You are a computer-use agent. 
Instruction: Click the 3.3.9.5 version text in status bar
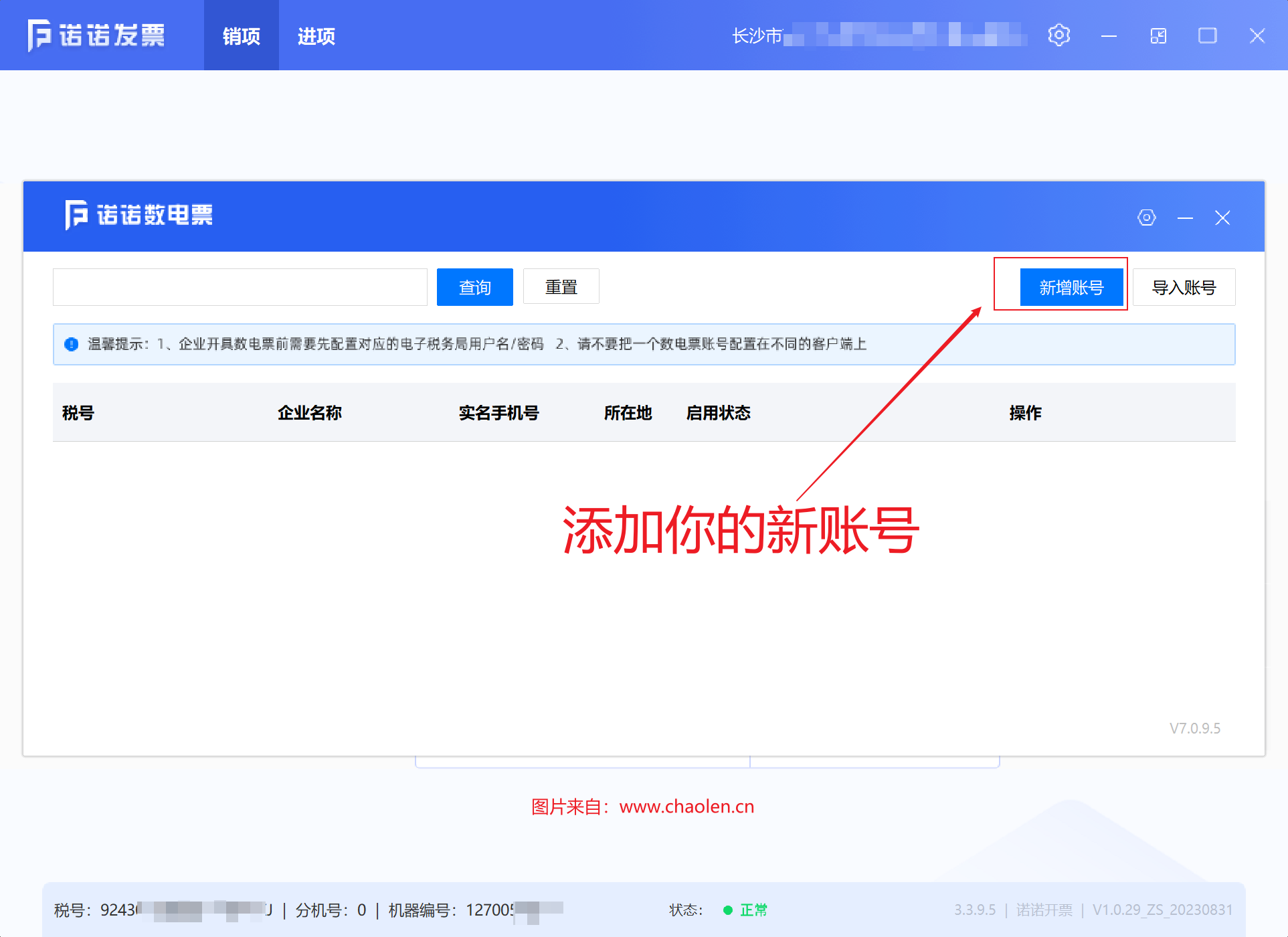(x=975, y=910)
